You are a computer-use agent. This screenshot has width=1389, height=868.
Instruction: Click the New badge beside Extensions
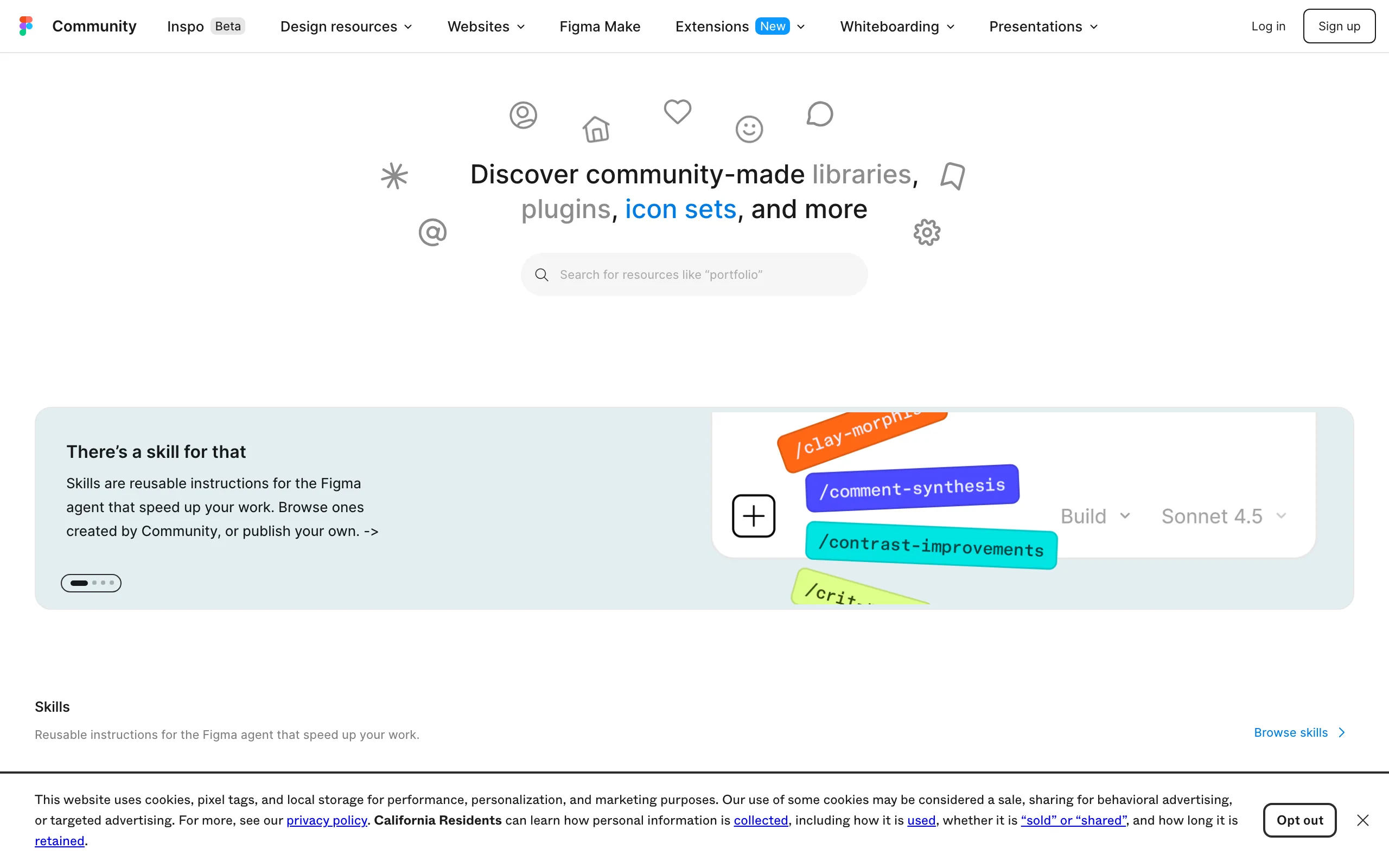click(772, 27)
